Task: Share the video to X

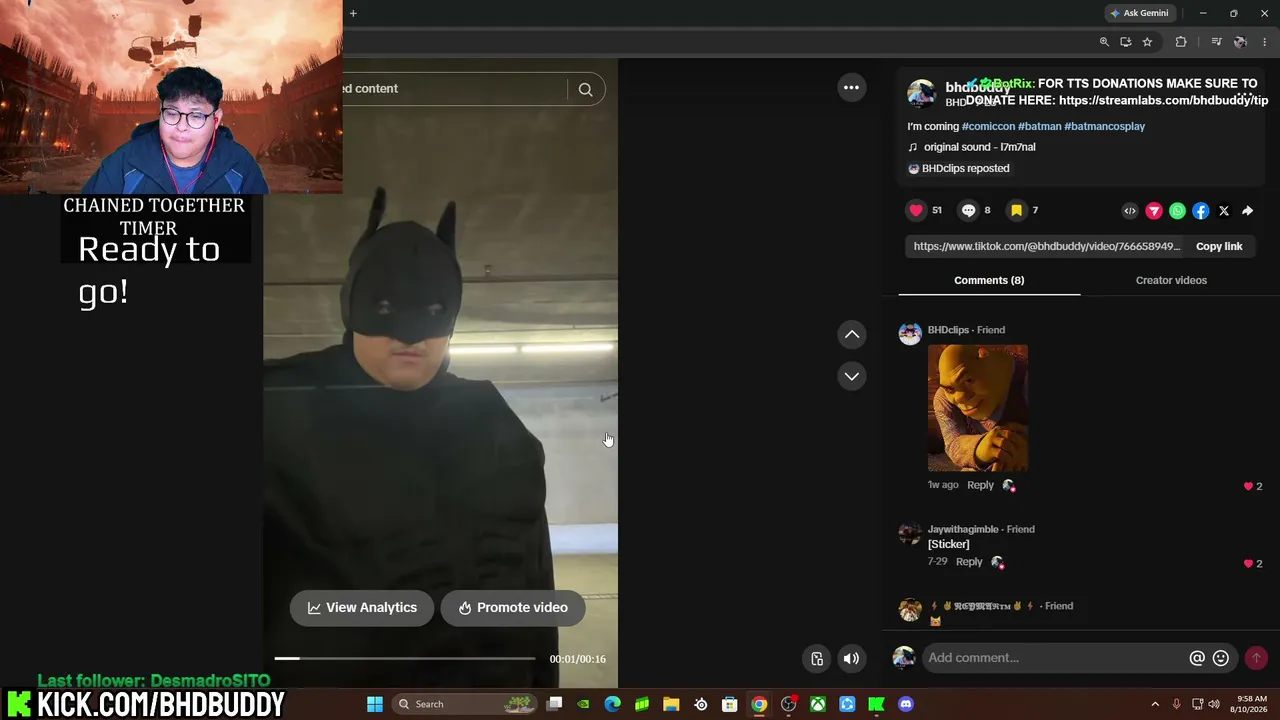Action: tap(1224, 211)
